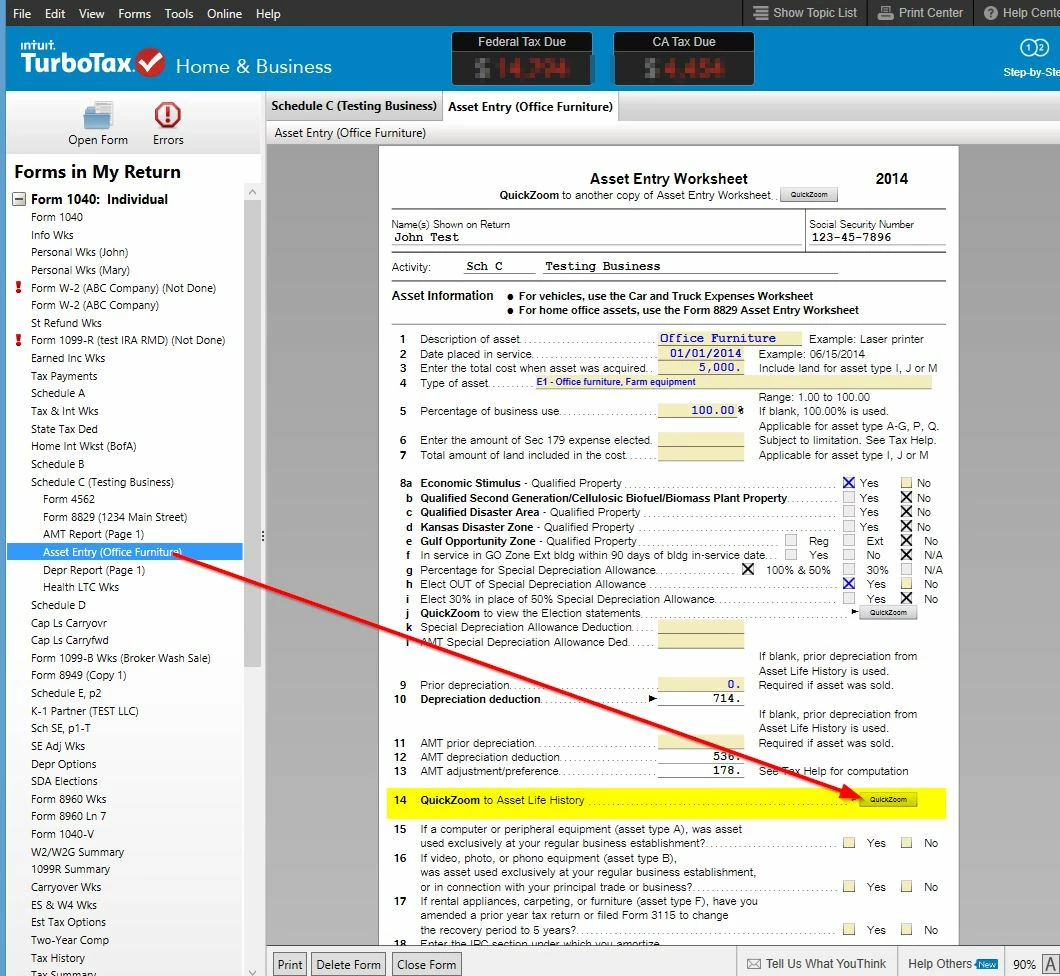1060x976 pixels.
Task: Click the 90% zoom level indicator
Action: coord(1024,965)
